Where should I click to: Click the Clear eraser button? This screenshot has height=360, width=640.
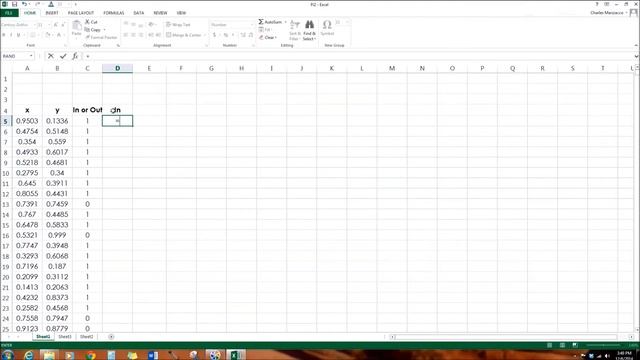[x=267, y=38]
